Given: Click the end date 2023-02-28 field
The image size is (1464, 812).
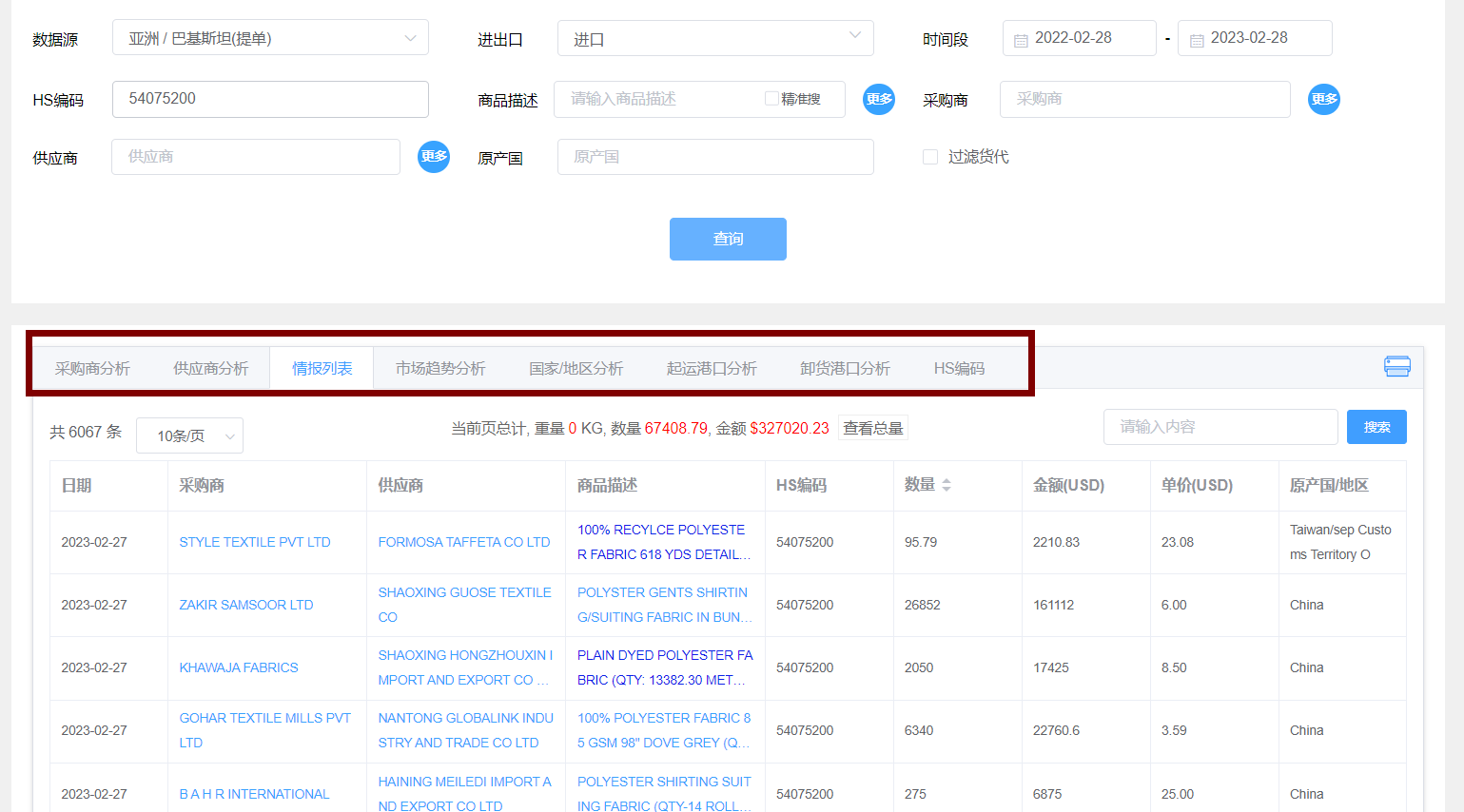Looking at the screenshot, I should coord(1255,38).
